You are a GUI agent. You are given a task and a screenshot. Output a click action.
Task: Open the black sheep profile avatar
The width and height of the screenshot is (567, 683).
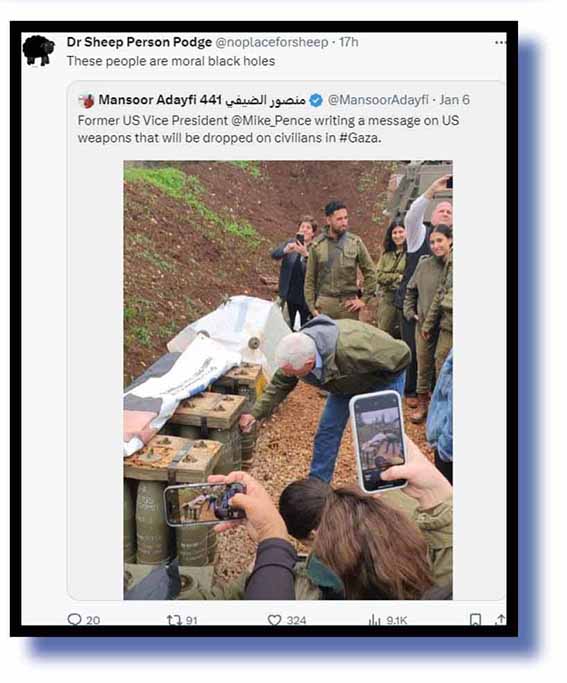click(x=38, y=50)
